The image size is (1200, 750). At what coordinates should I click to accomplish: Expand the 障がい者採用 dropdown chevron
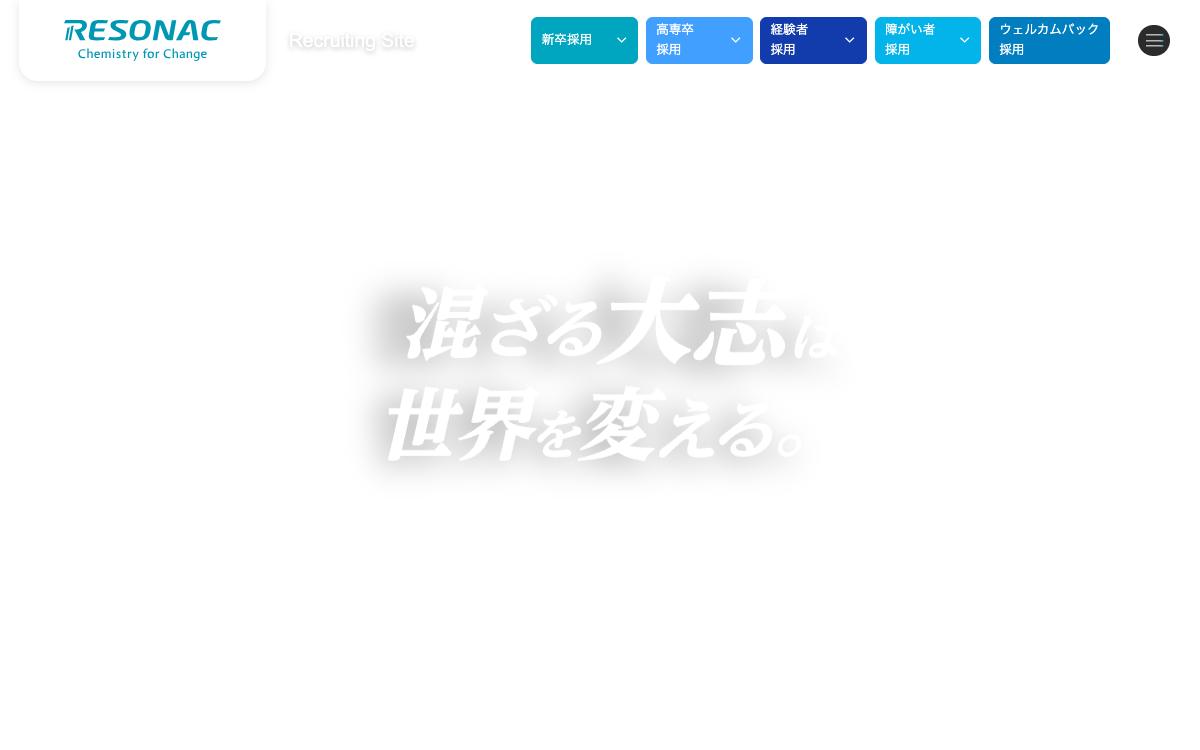click(x=964, y=40)
